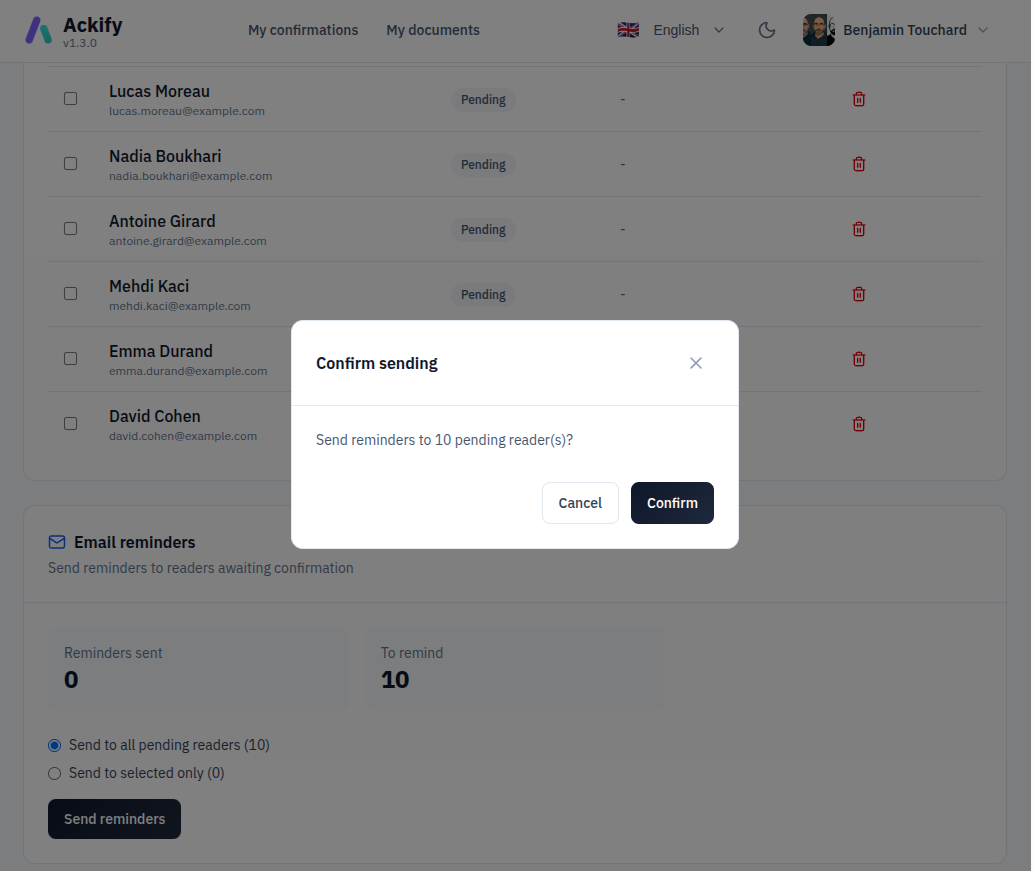
Task: Cancel the reminder sending dialog
Action: [x=580, y=503]
